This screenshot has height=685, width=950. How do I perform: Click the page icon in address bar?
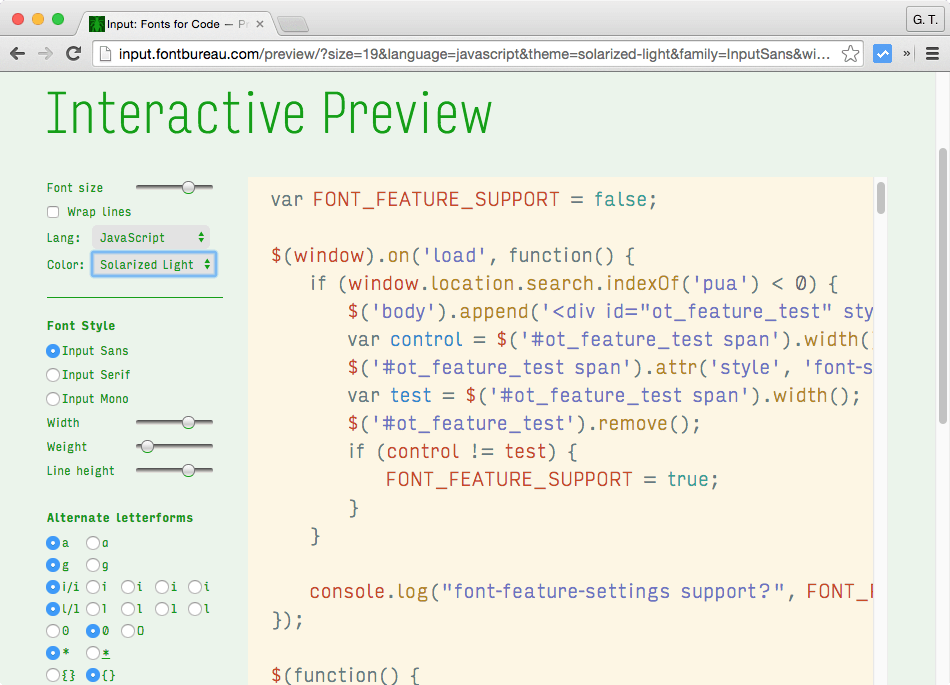click(x=104, y=54)
